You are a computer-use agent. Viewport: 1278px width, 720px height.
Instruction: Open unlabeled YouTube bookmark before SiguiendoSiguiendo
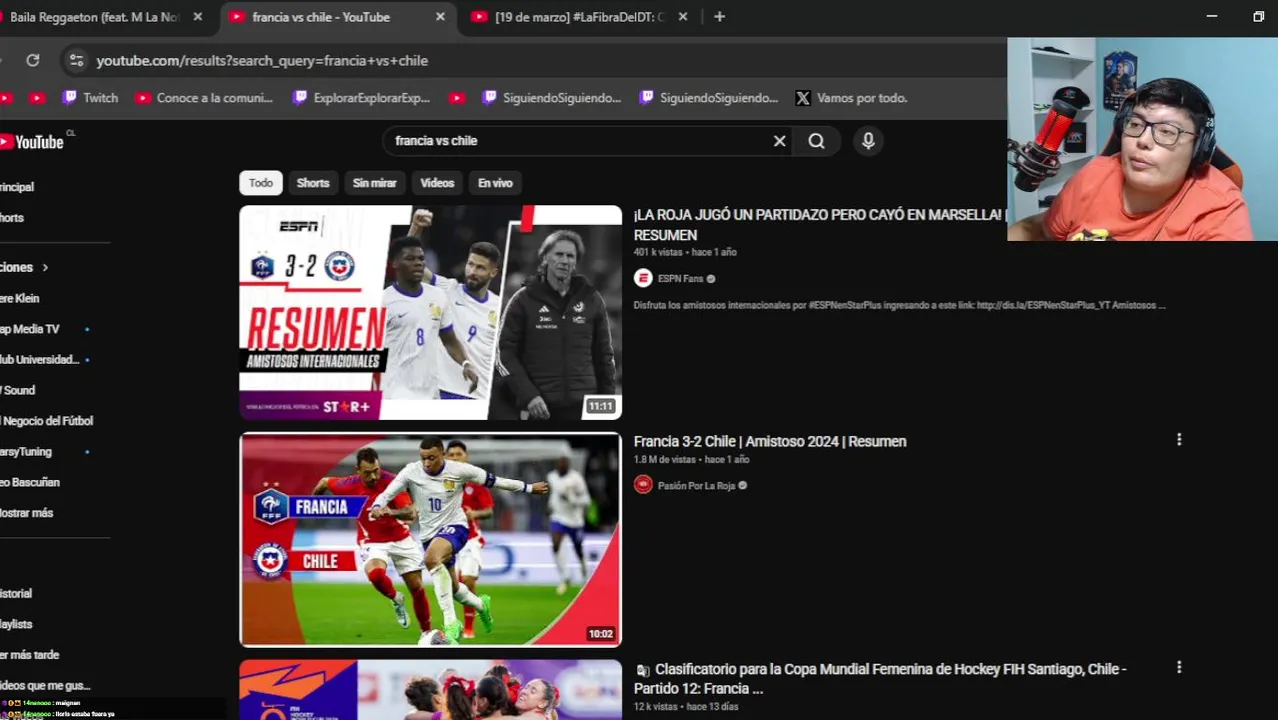click(x=457, y=98)
